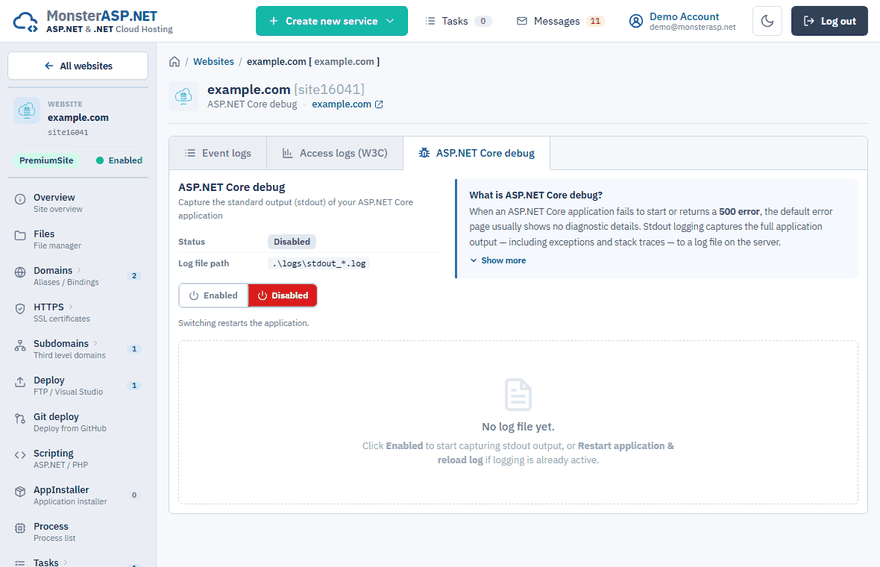Click the green Enabled site status
Screen dimensions: 880x567
(119, 161)
